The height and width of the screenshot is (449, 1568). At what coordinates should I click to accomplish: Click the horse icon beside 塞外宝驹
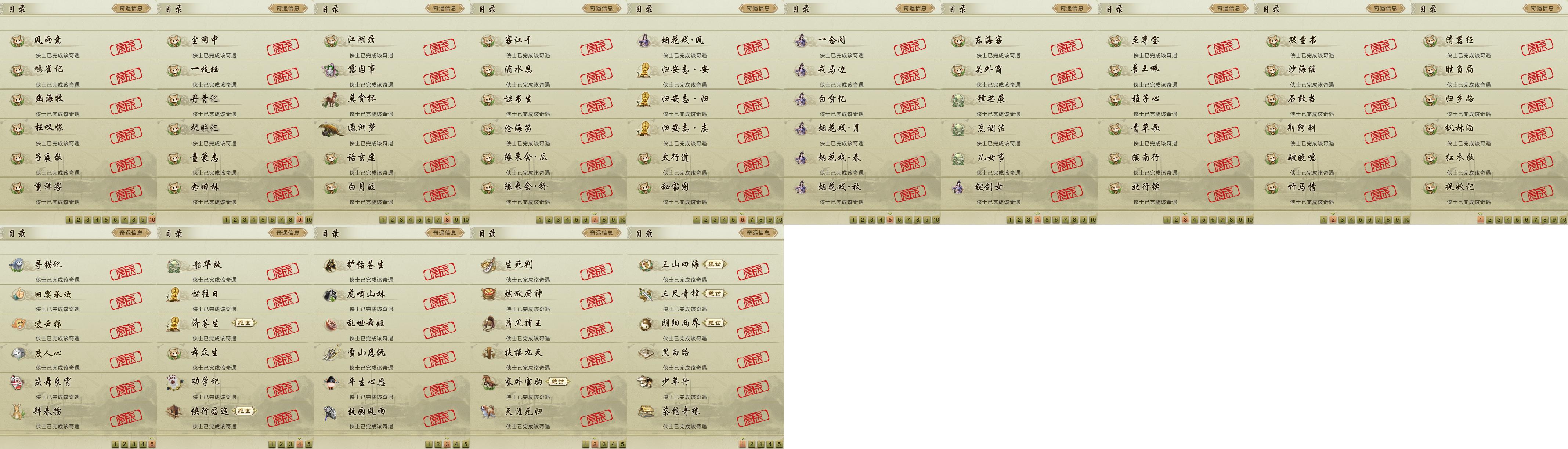pos(488,382)
